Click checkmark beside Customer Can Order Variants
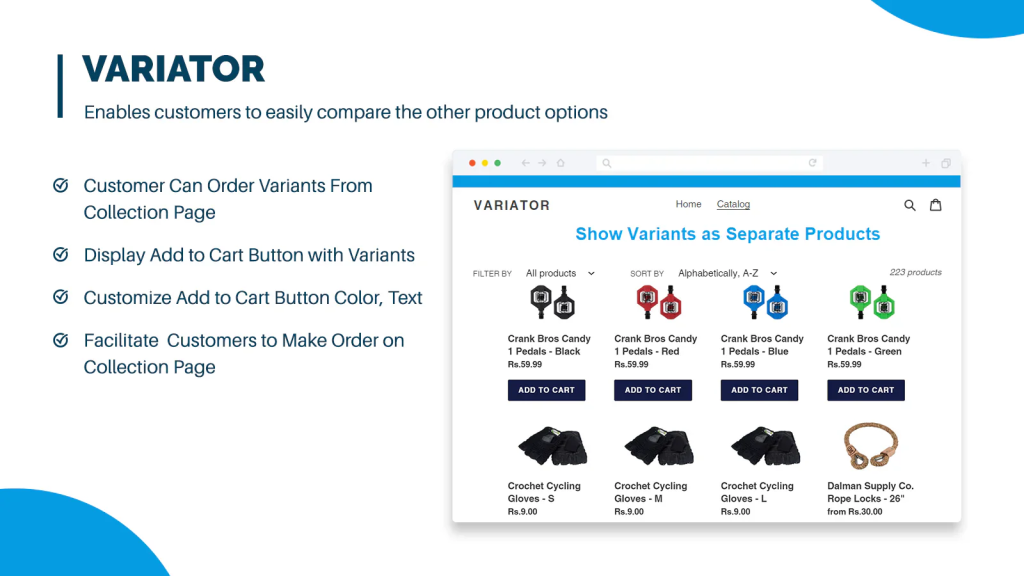Screen dimensions: 1024x576 [61, 185]
